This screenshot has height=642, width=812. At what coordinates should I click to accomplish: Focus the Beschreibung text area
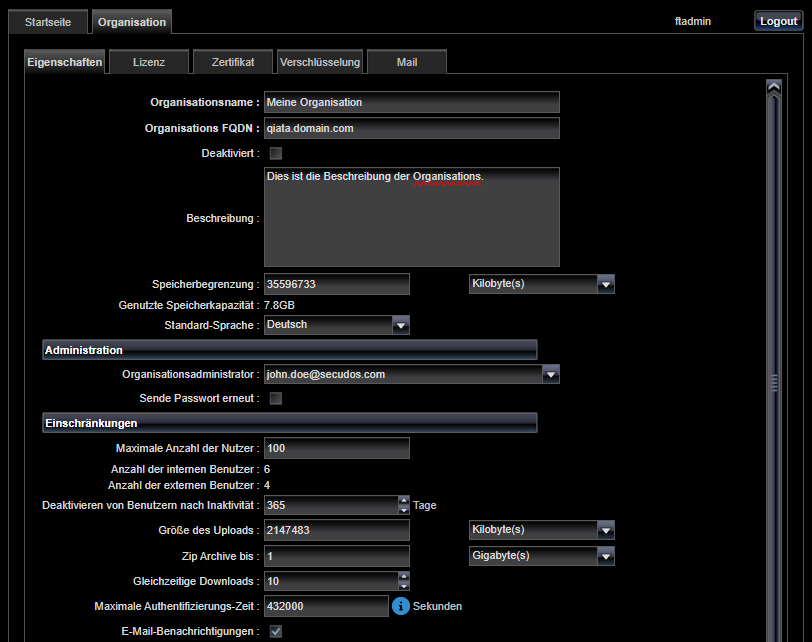tap(411, 217)
